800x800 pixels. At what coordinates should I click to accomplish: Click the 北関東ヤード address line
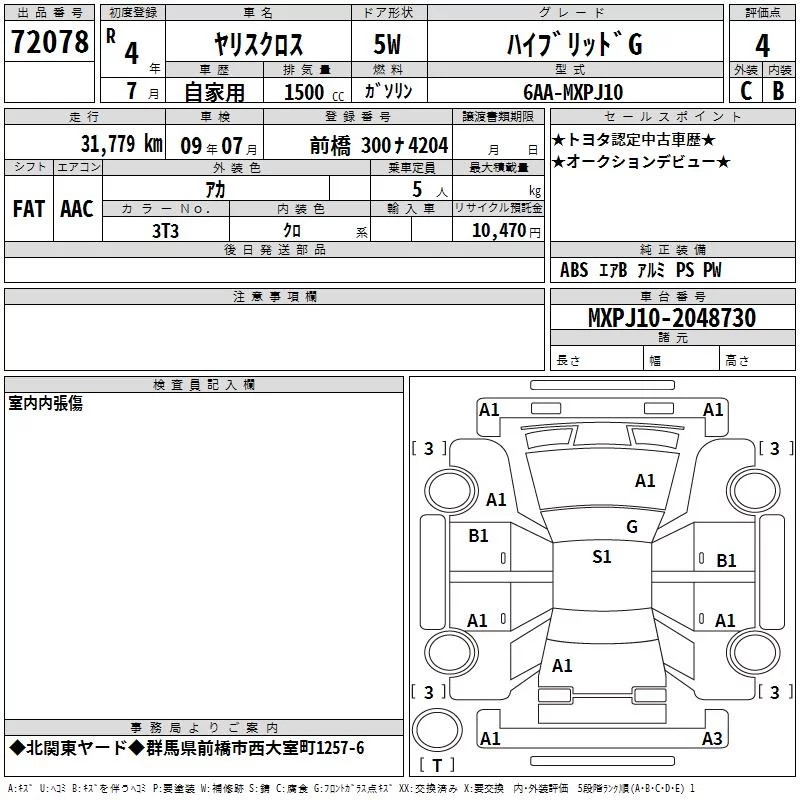point(187,748)
